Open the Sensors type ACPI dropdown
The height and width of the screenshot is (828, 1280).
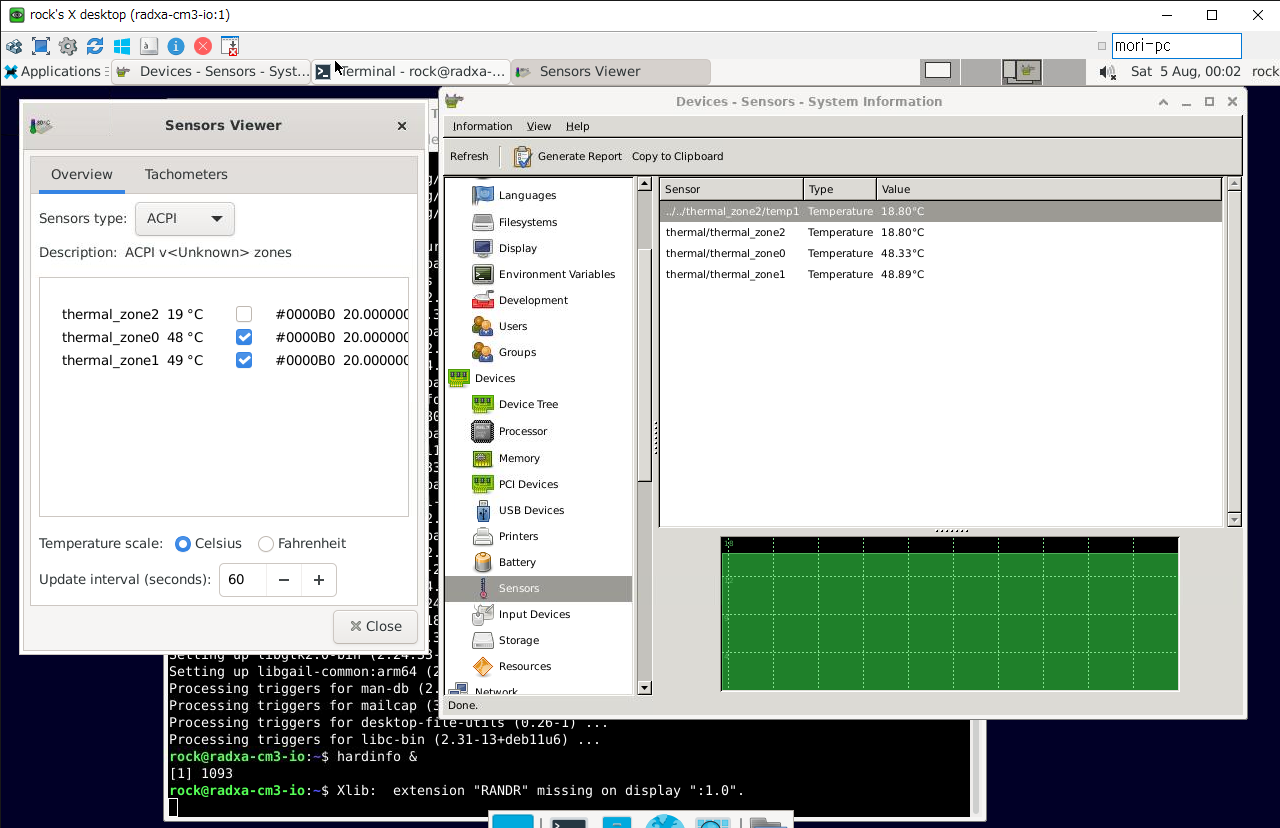pos(185,219)
